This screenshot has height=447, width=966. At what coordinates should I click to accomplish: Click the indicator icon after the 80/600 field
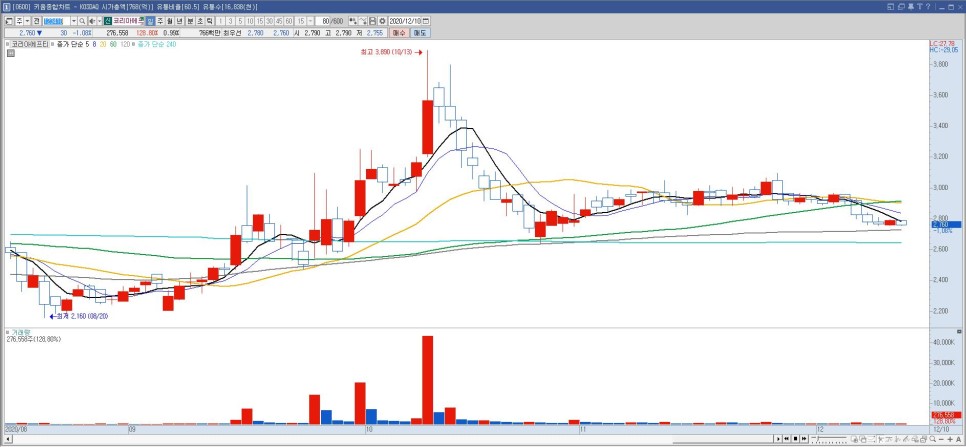353,21
